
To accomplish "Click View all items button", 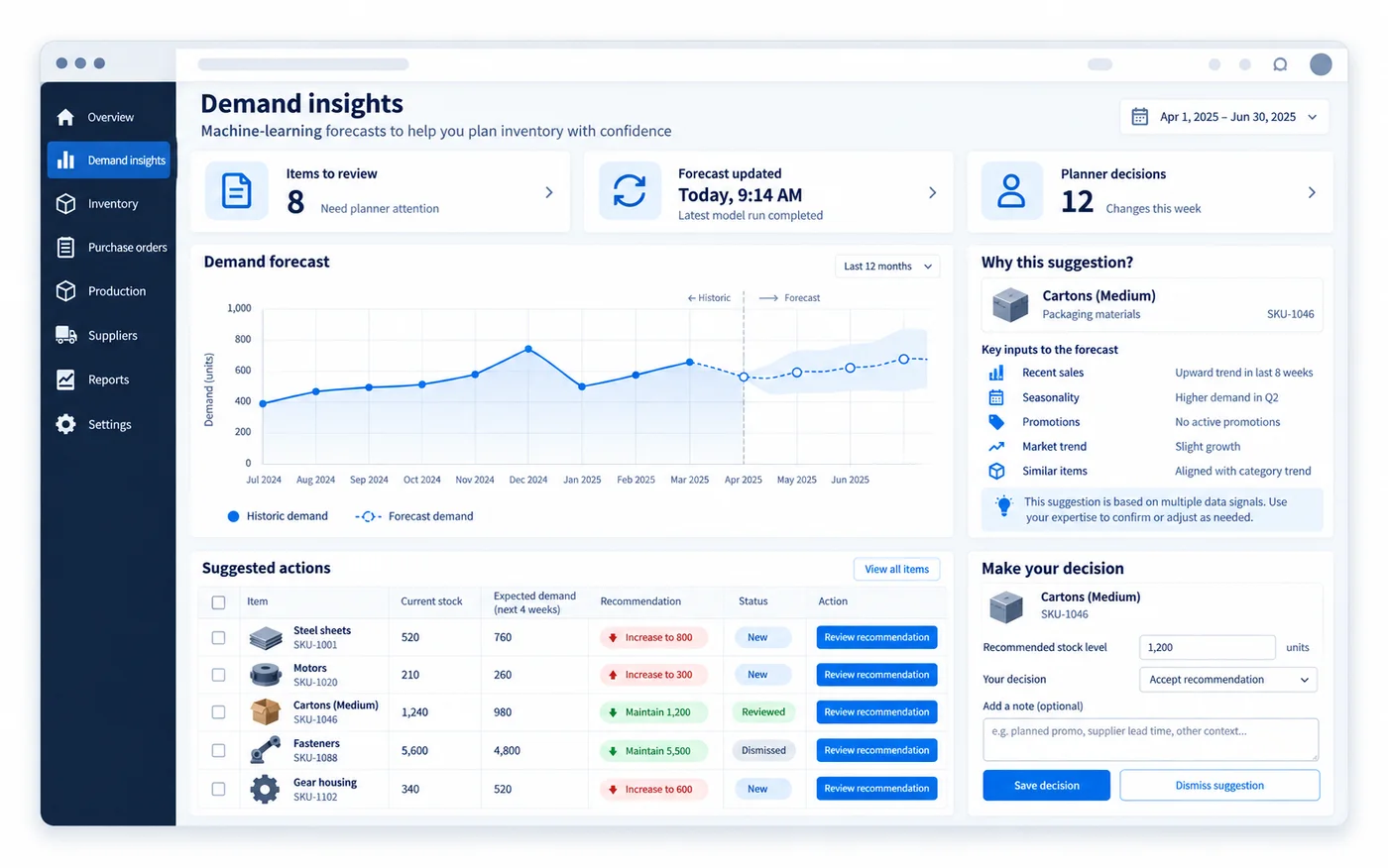I will 896,570.
